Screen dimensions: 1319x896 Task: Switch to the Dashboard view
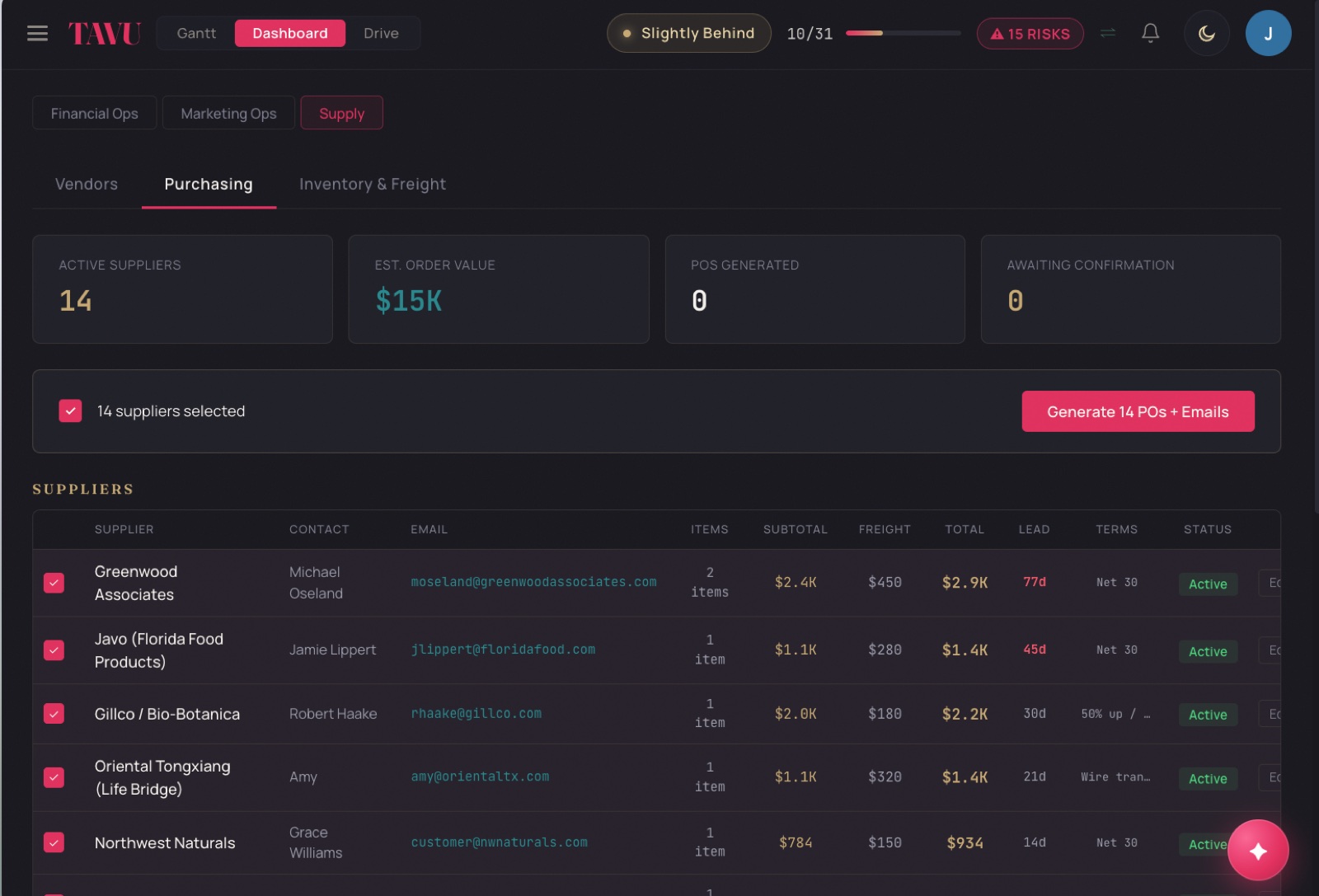coord(290,33)
